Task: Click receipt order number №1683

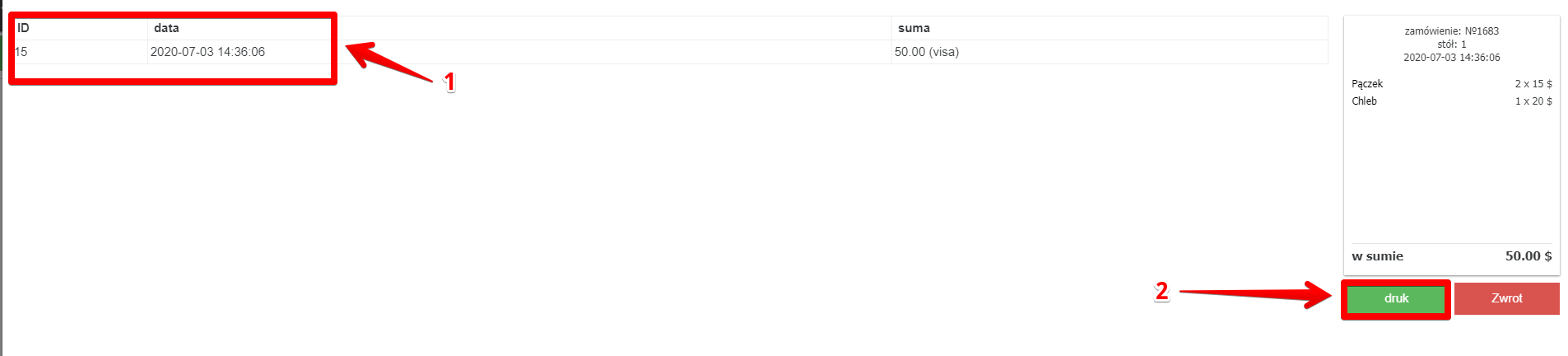Action: [x=1452, y=31]
